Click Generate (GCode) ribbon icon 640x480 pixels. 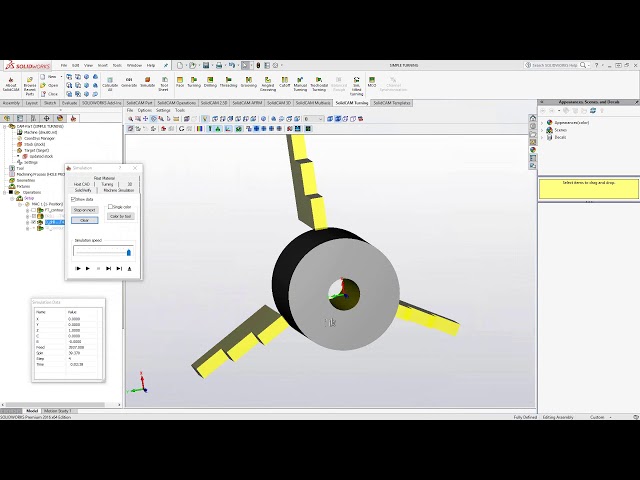[129, 82]
